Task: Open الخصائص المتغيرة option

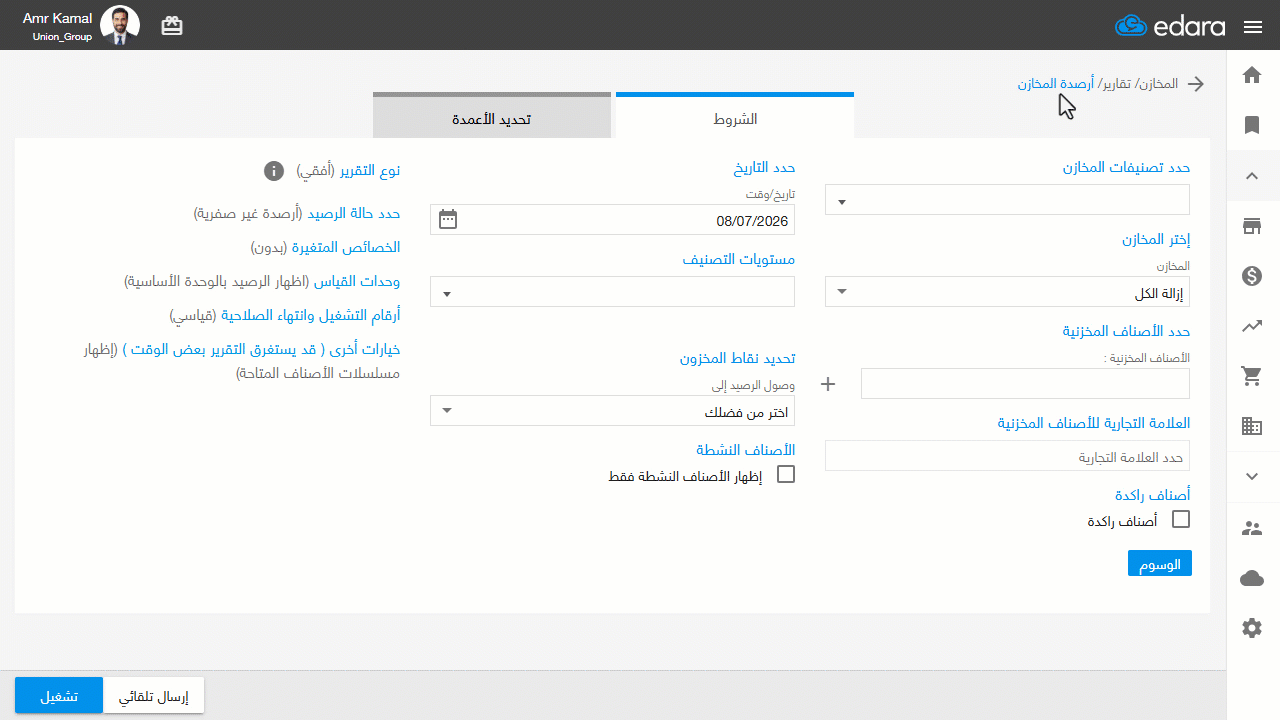Action: click(346, 247)
